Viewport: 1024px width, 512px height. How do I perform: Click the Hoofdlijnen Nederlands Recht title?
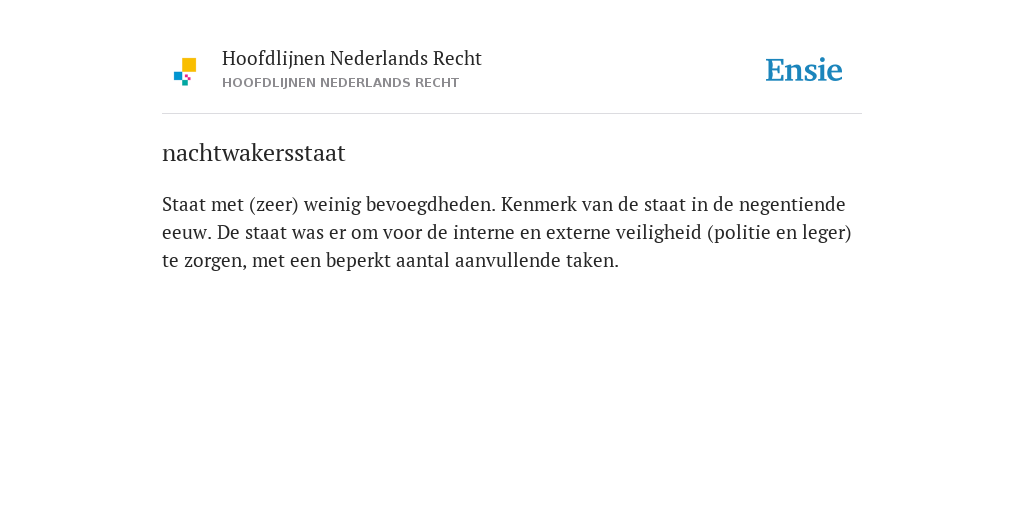tap(351, 59)
